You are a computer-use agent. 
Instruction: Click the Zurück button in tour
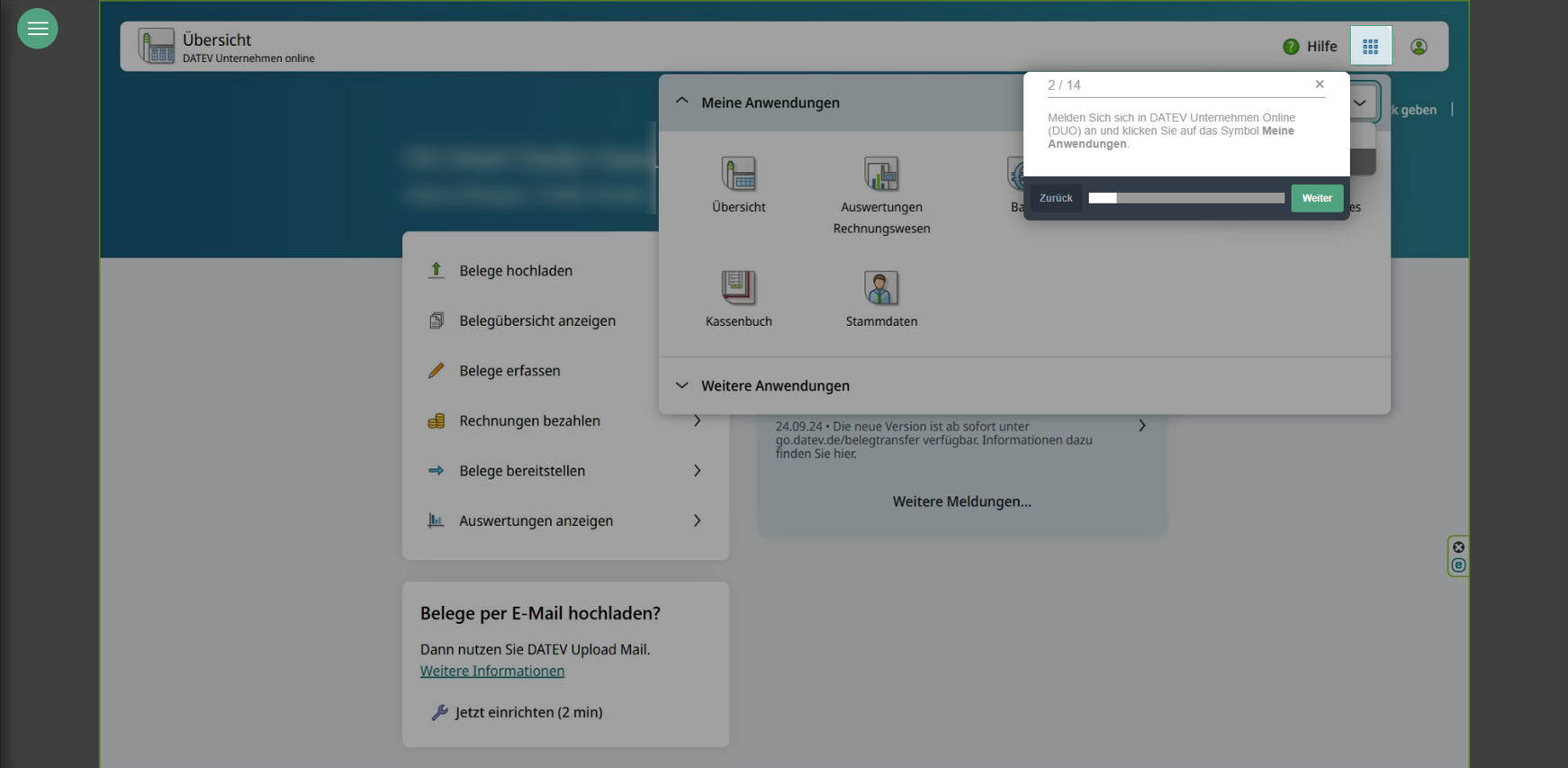(1055, 198)
